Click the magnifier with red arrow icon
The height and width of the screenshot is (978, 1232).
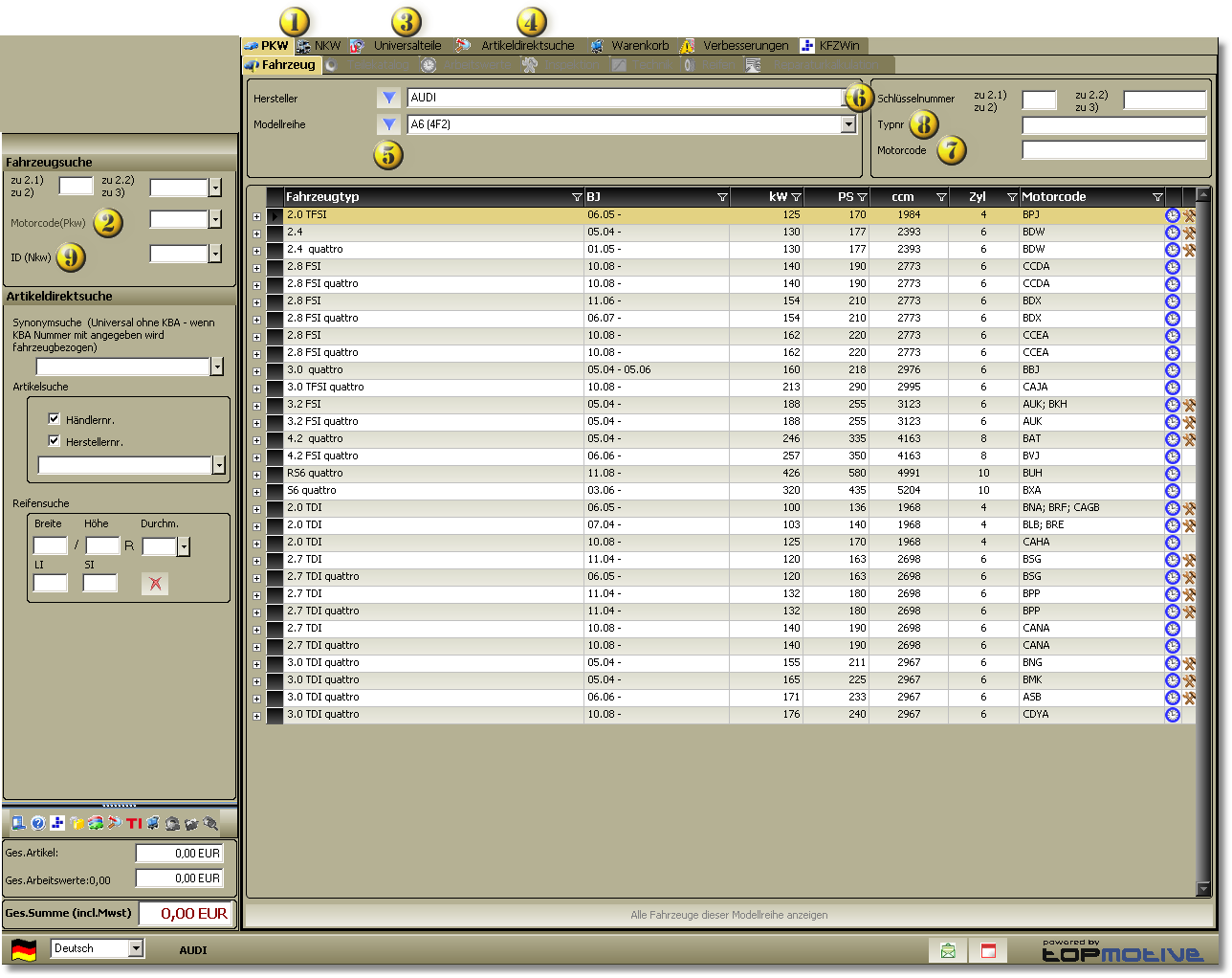tap(115, 823)
